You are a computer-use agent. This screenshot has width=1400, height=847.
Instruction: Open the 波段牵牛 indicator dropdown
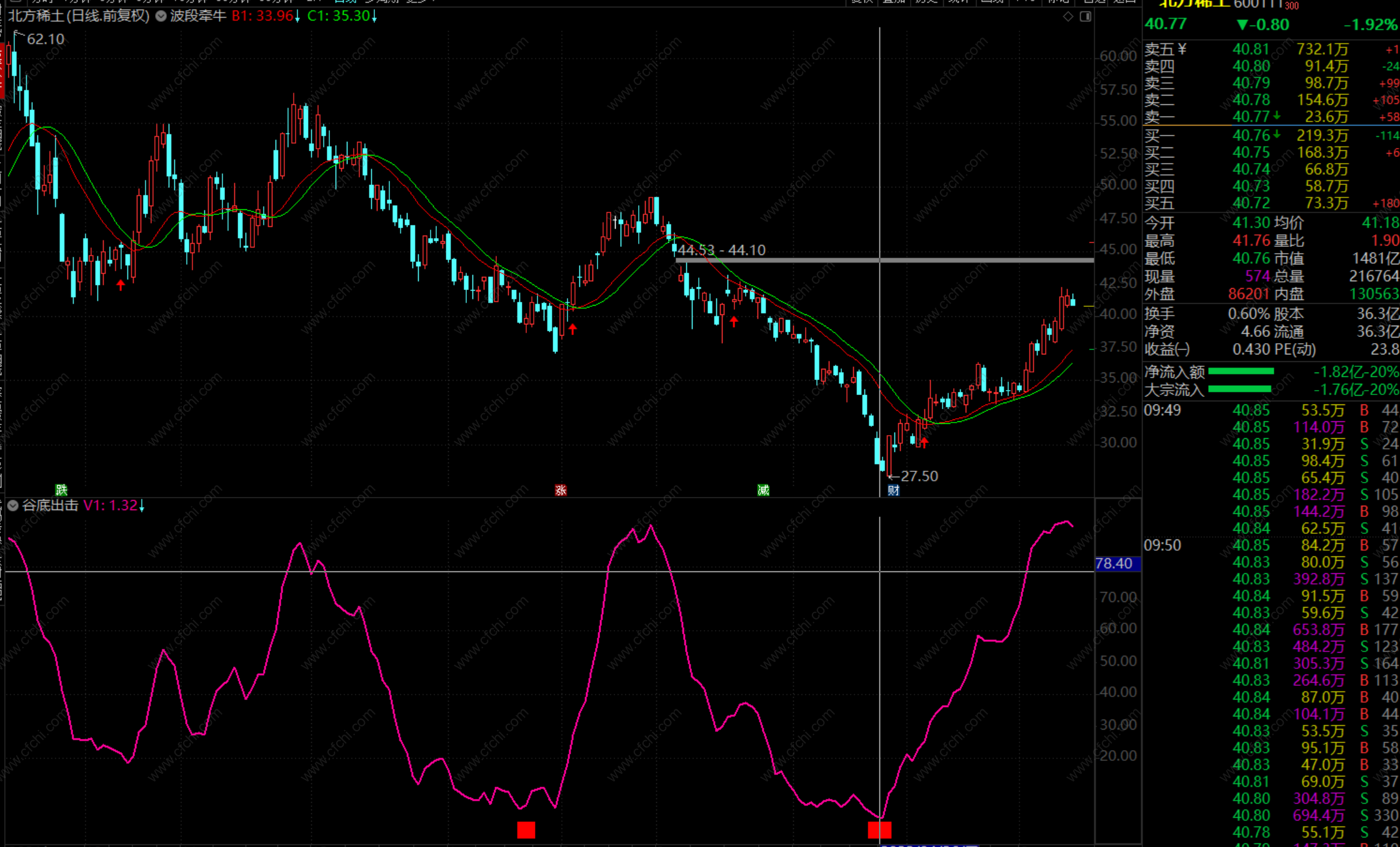161,16
